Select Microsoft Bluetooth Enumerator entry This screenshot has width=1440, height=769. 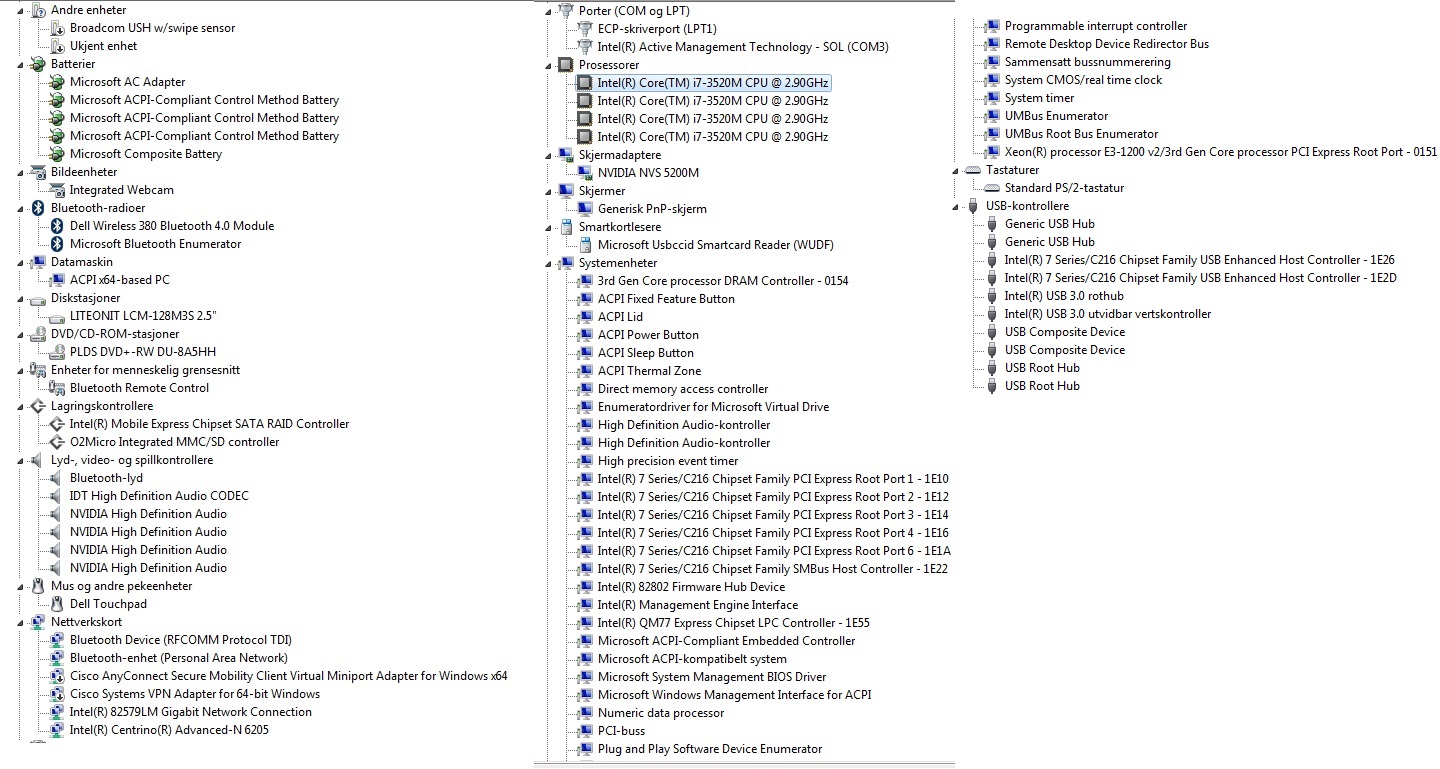155,244
